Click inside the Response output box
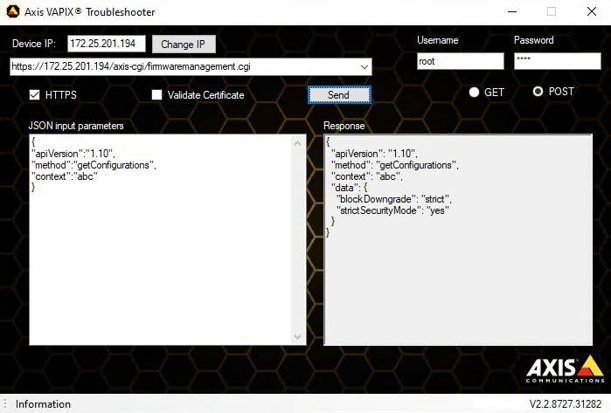This screenshot has width=611, height=413. coord(458,240)
